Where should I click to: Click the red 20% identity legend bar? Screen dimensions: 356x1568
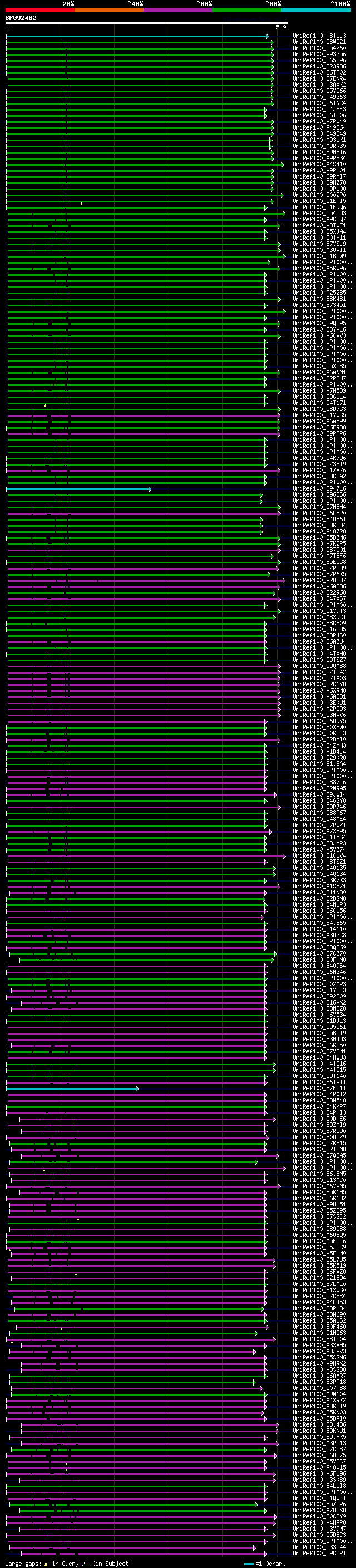40,10
